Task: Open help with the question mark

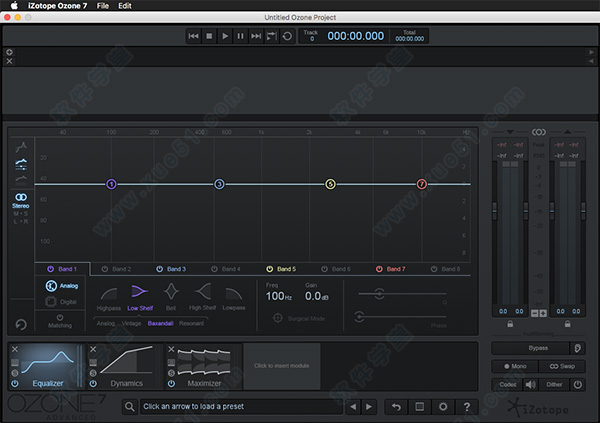Action: (x=466, y=407)
